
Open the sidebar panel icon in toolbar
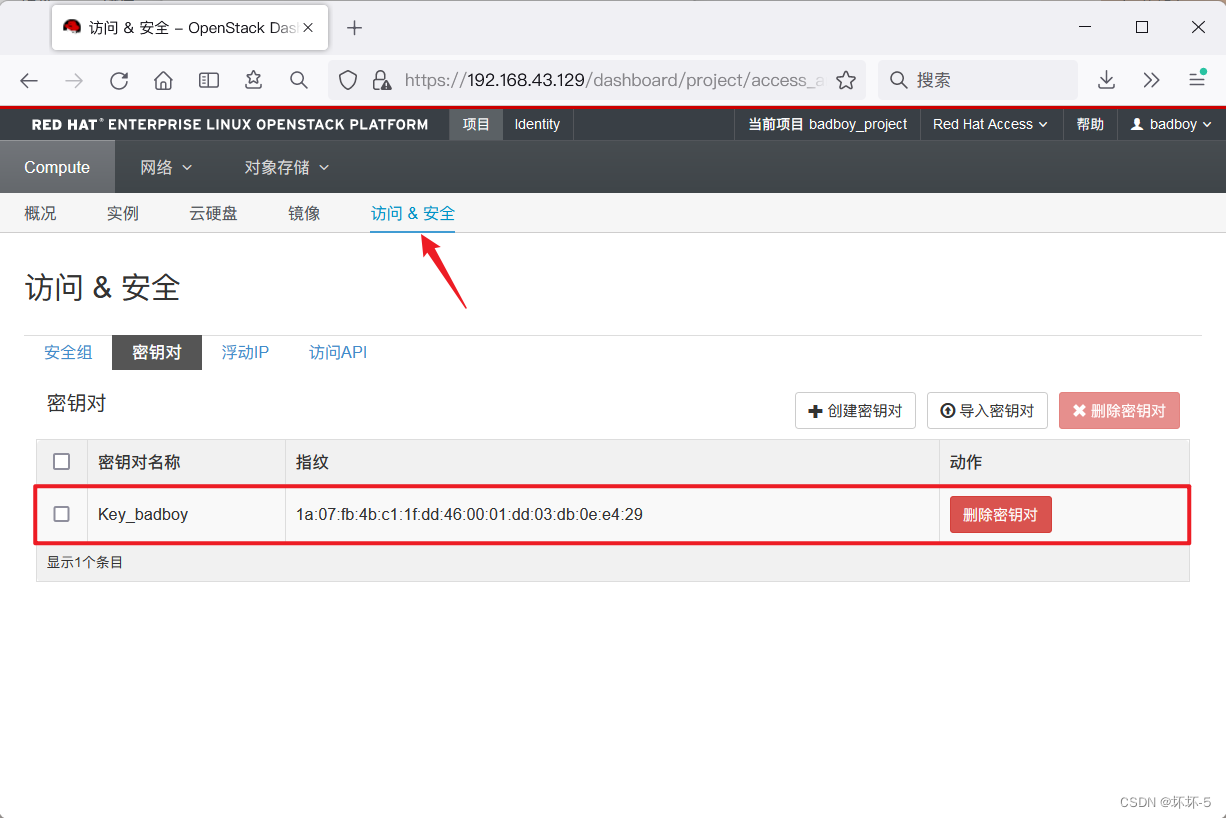(209, 80)
